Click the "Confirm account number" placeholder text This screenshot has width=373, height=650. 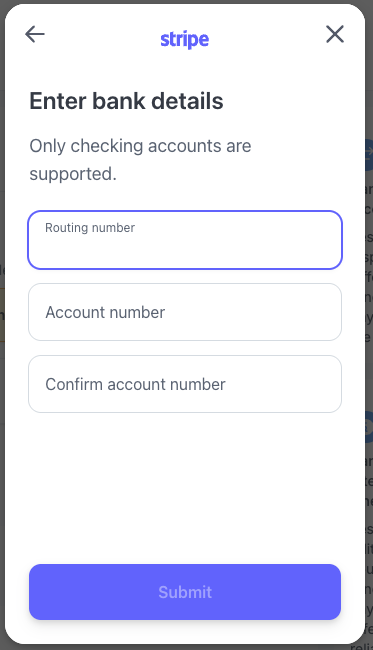click(136, 384)
